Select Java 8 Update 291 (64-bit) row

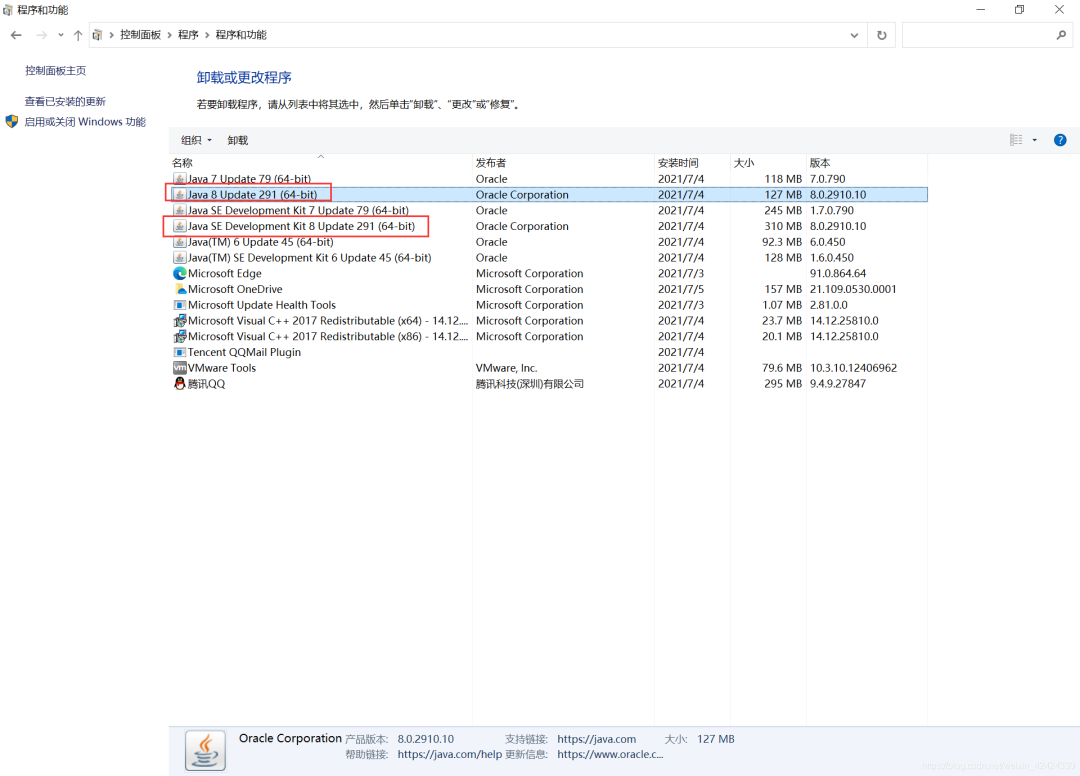(x=548, y=195)
